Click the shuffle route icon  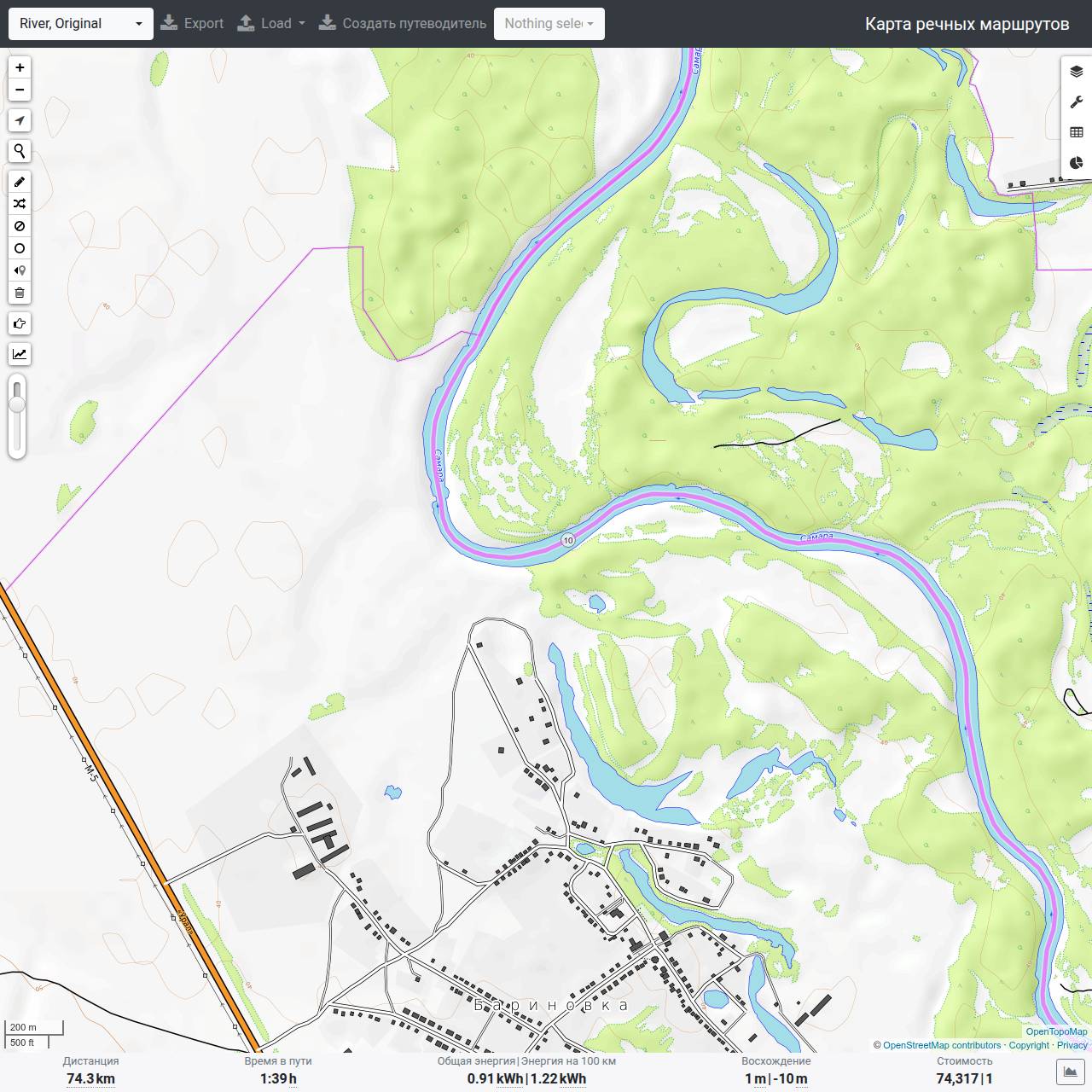point(20,204)
